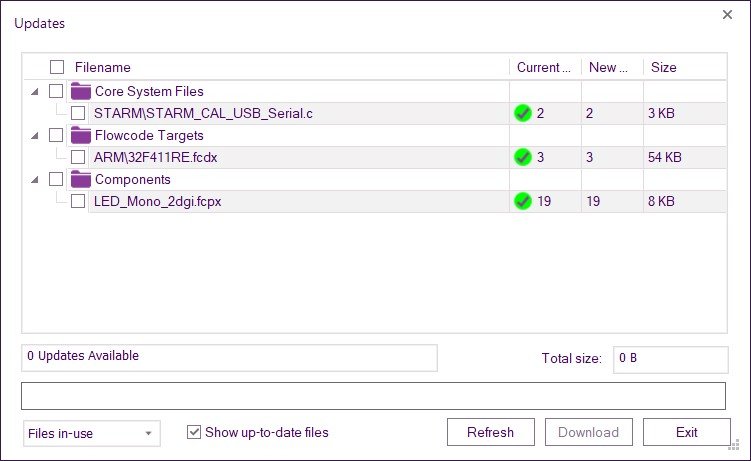Image resolution: width=751 pixels, height=461 pixels.
Task: Click the Total size field showing 0 B
Action: [671, 360]
